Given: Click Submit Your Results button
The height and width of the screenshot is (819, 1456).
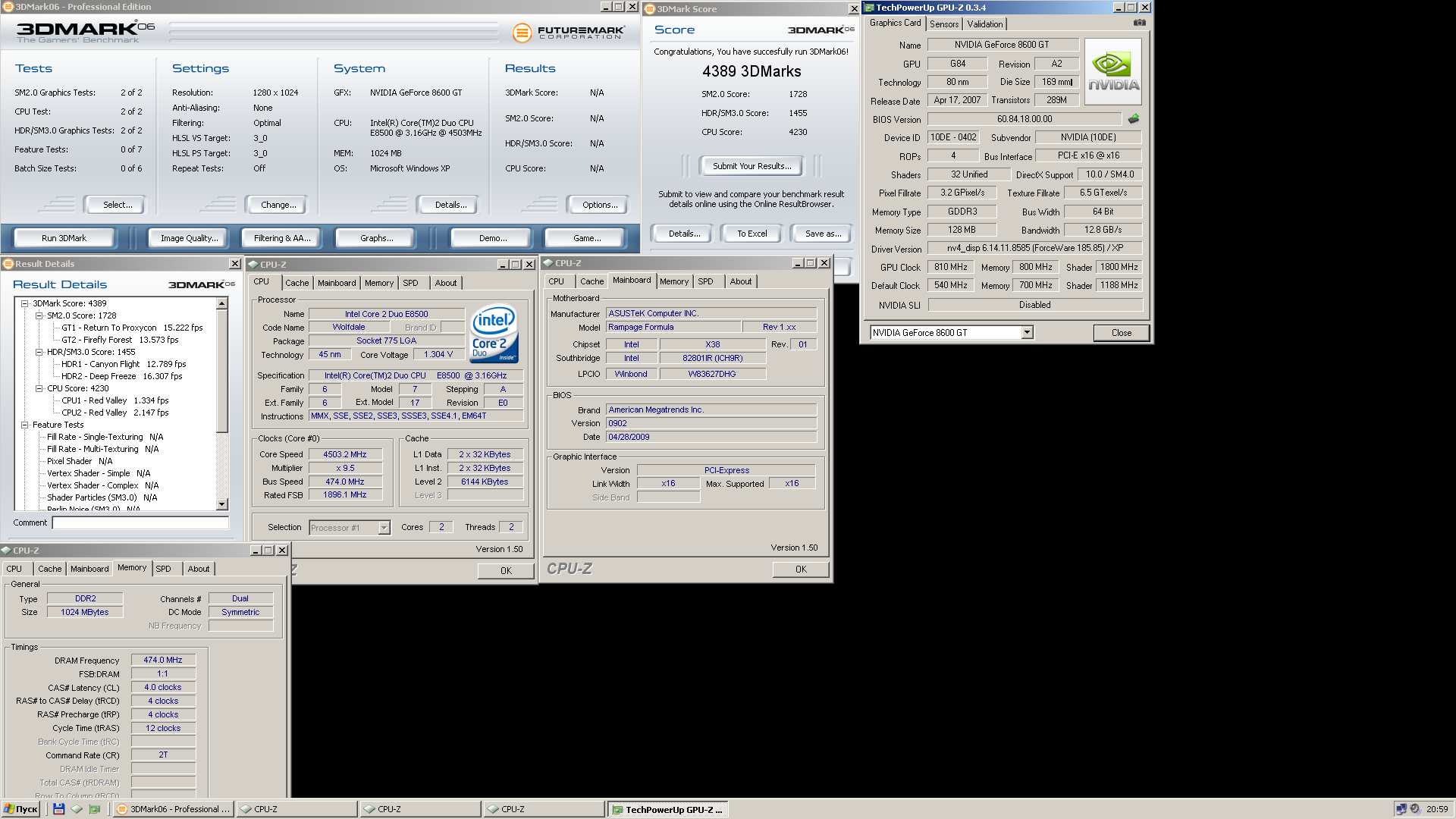Looking at the screenshot, I should [x=752, y=166].
